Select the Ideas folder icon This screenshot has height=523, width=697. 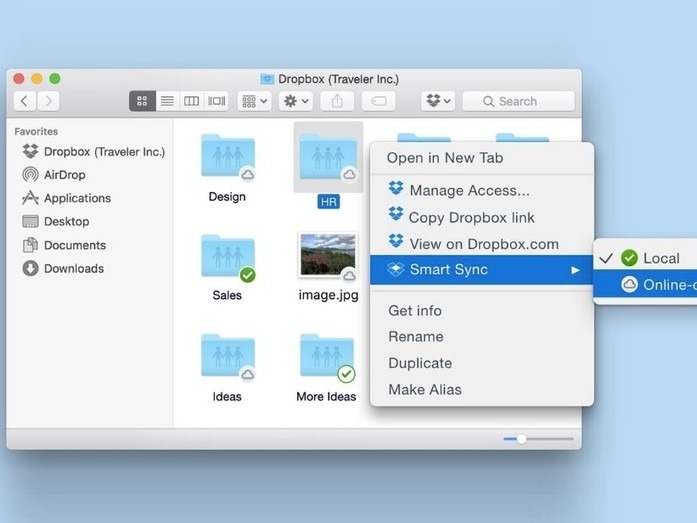[228, 356]
